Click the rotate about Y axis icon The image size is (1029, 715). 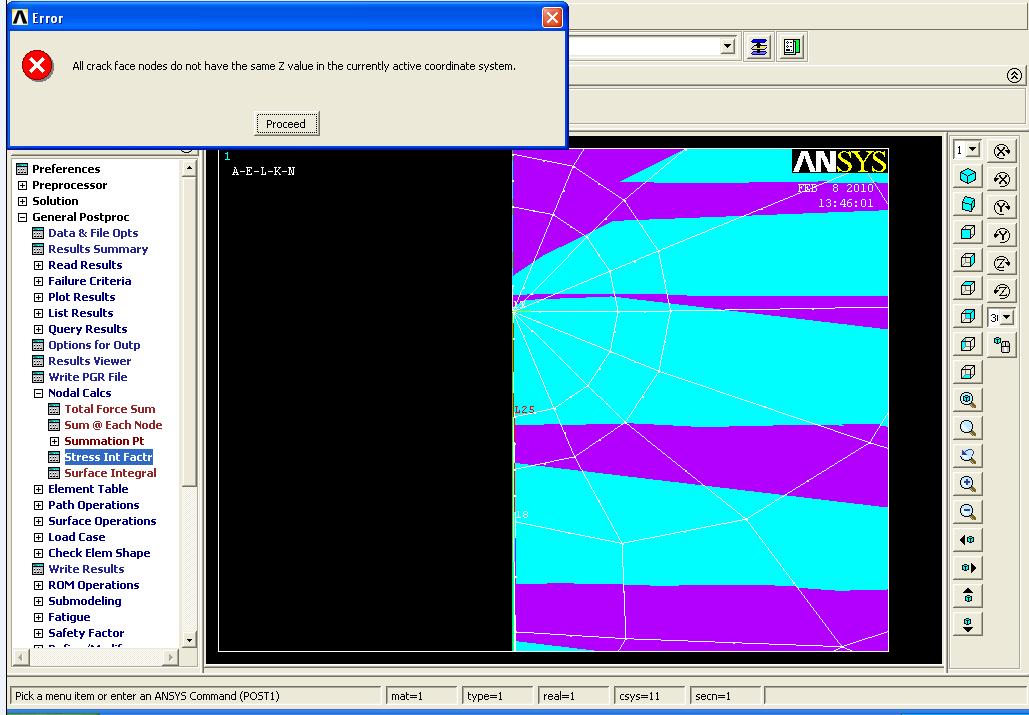[1001, 207]
